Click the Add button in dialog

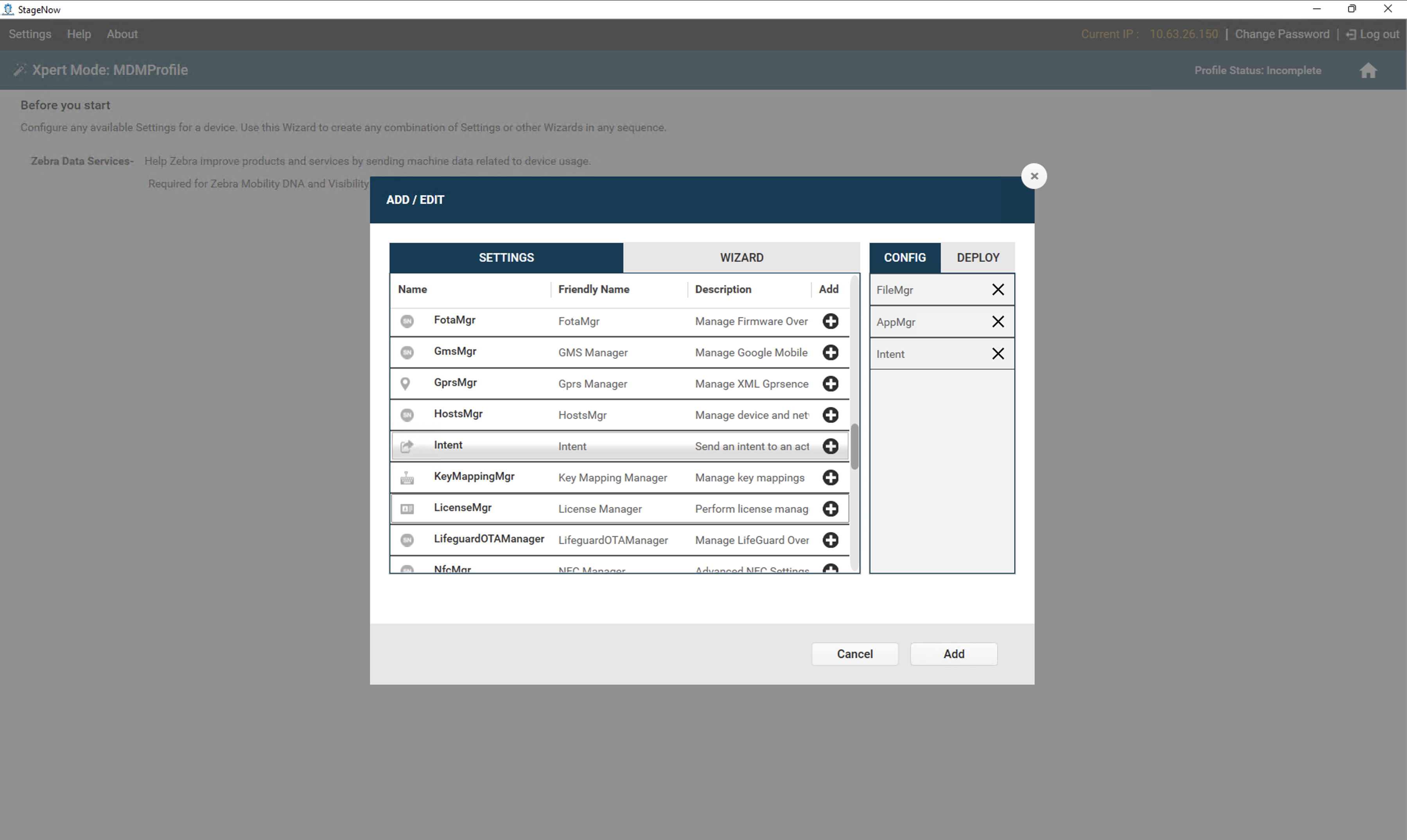pos(953,654)
